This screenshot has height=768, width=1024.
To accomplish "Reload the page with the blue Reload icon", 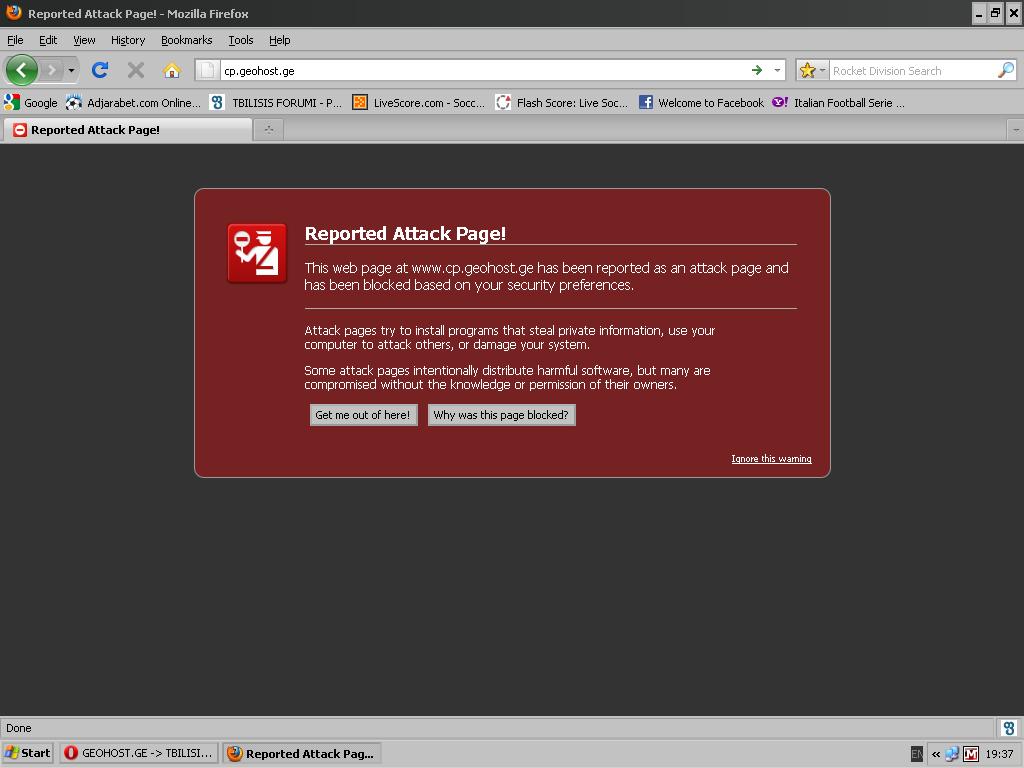I will click(x=100, y=70).
